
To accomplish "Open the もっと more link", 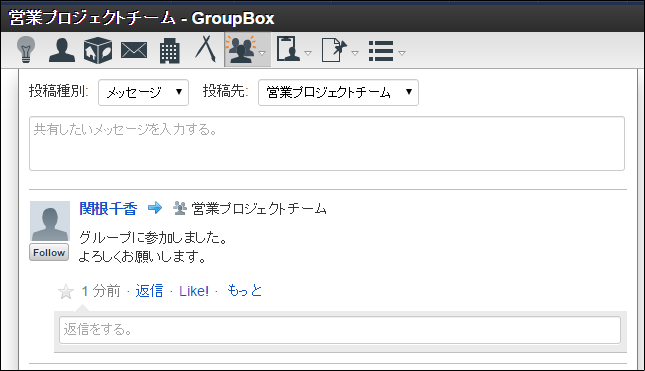I will [x=244, y=291].
